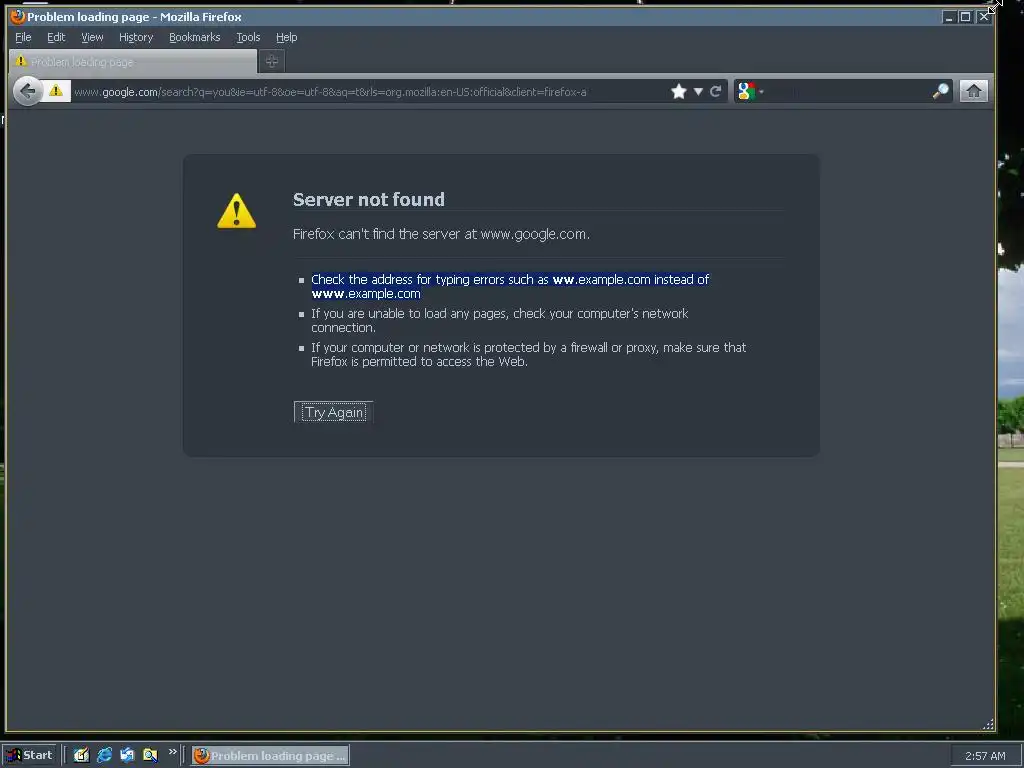Bookmark this page with the star icon
The image size is (1024, 768).
point(679,91)
